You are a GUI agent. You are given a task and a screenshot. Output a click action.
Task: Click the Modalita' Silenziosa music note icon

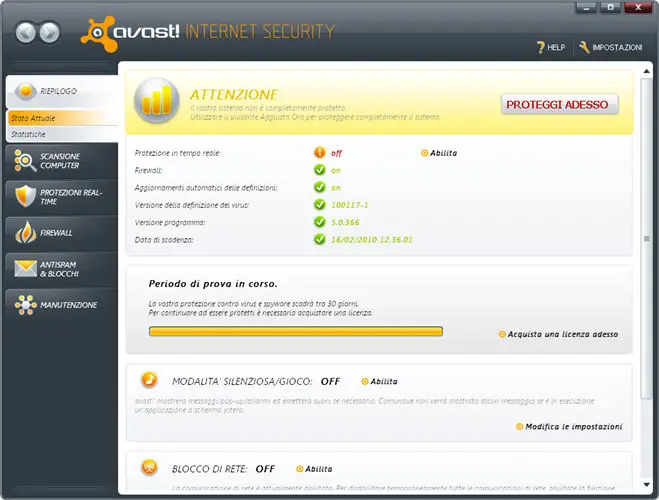tap(149, 379)
